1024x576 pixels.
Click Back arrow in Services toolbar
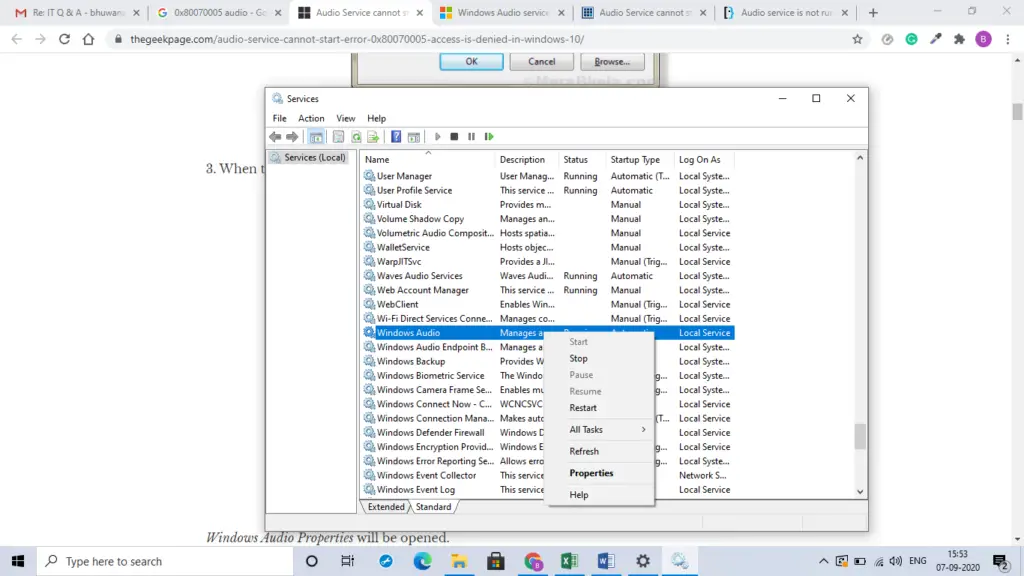275,136
